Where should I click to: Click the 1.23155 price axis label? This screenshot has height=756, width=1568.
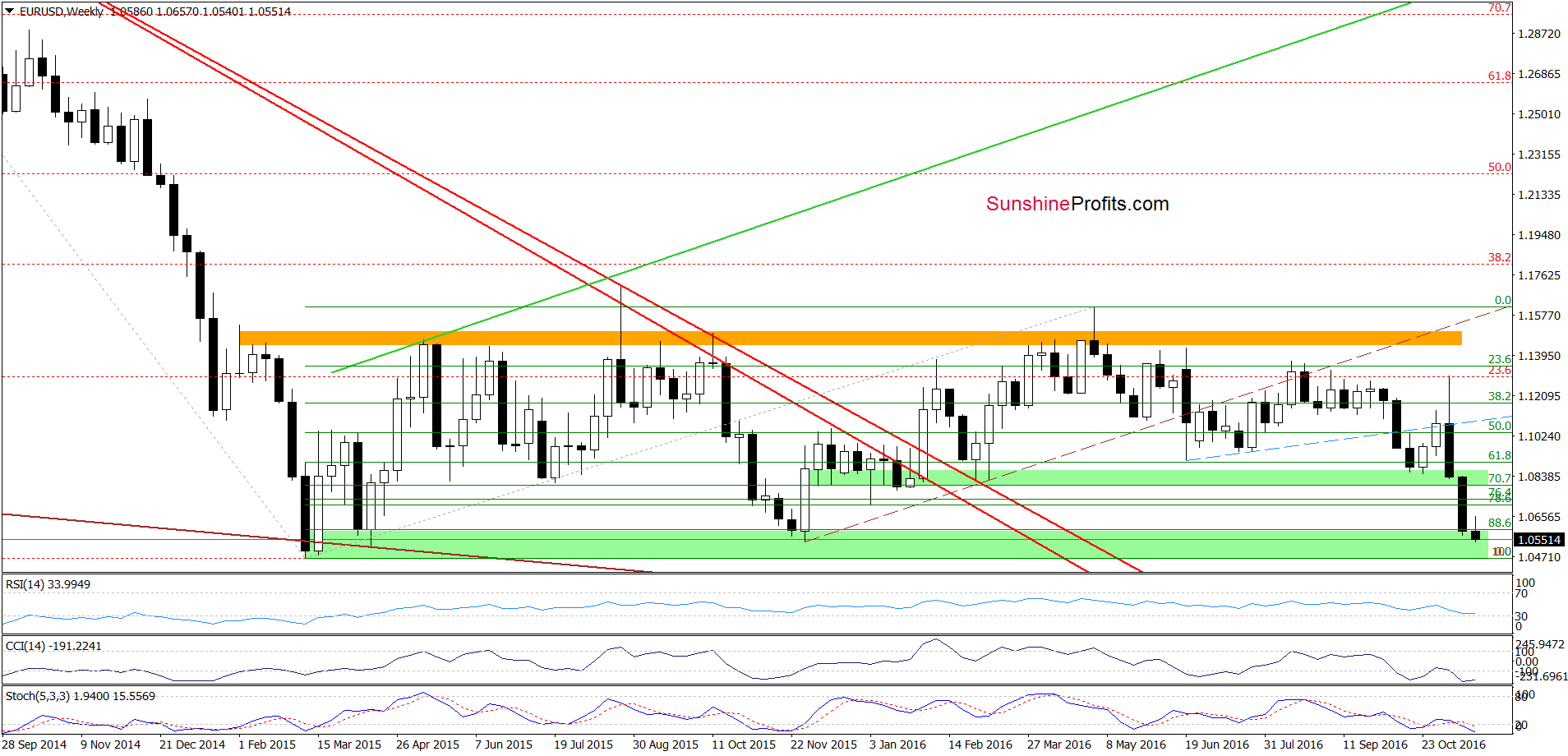tap(1538, 154)
